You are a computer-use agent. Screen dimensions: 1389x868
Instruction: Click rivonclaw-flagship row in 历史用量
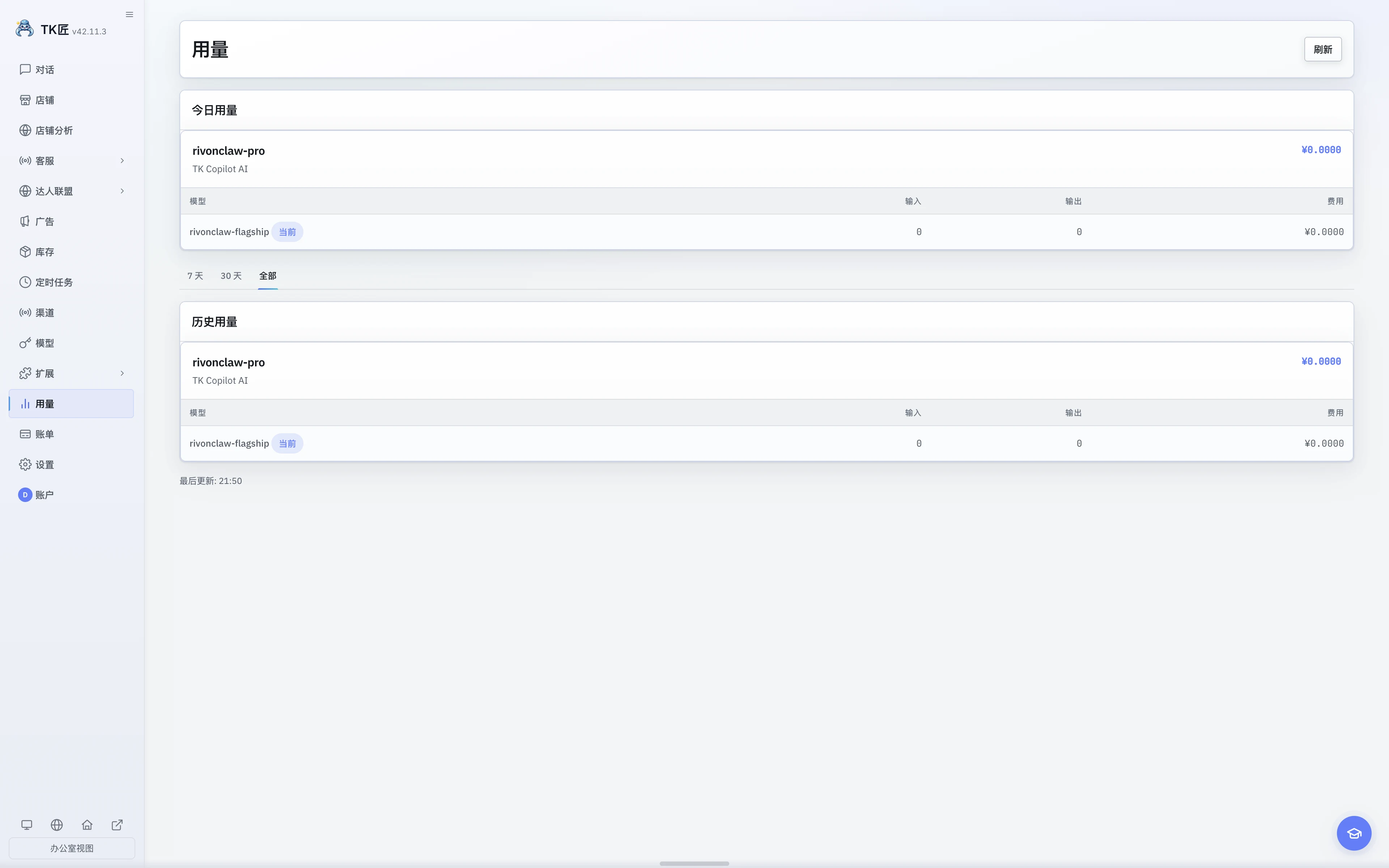[x=767, y=443]
